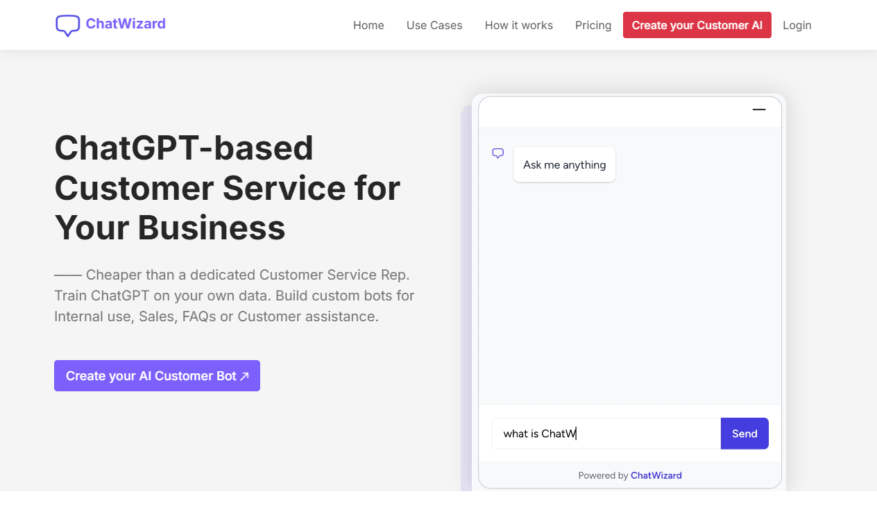Viewport: 877px width, 528px height.
Task: Open the ChatWizard brand name link
Action: pyautogui.click(x=125, y=24)
